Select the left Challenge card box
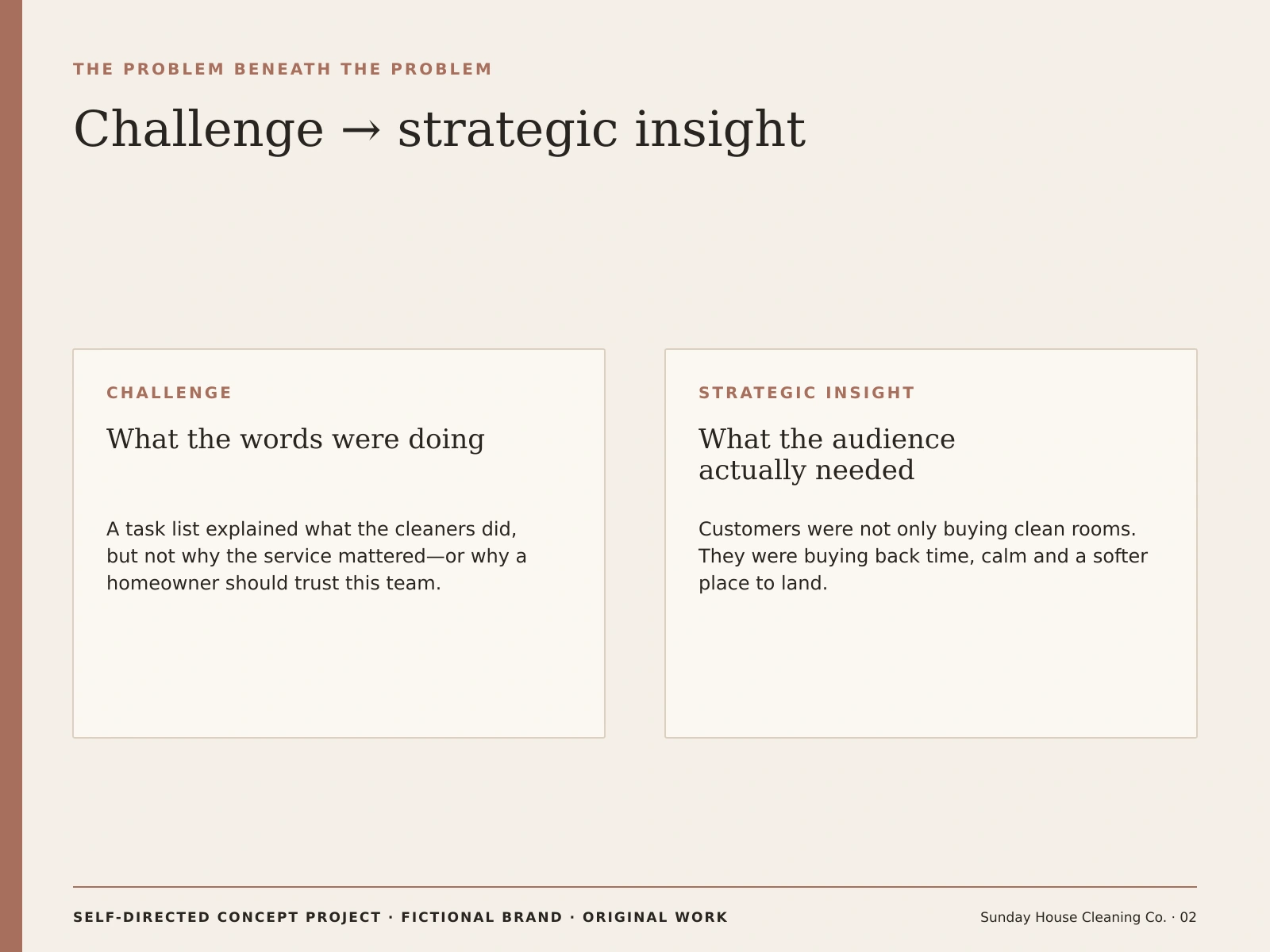The height and width of the screenshot is (952, 1270). click(339, 543)
